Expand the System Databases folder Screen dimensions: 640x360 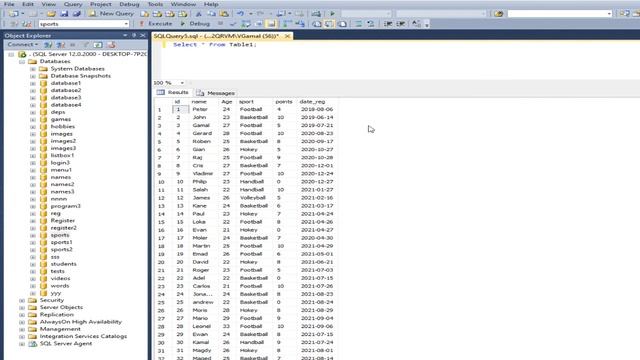33,69
